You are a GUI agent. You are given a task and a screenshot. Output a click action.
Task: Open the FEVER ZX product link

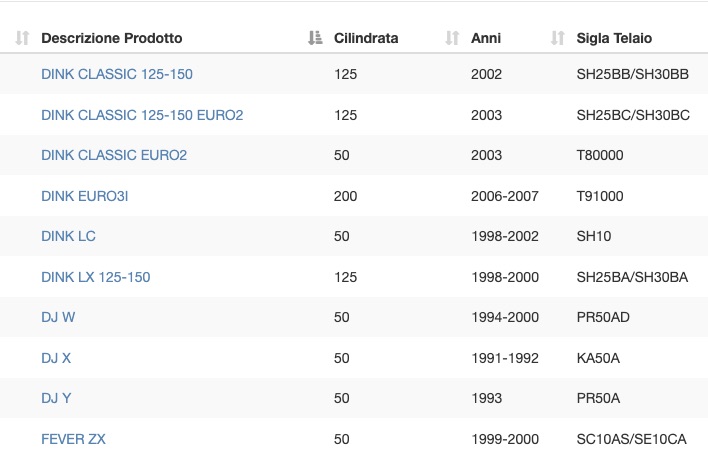pos(73,439)
